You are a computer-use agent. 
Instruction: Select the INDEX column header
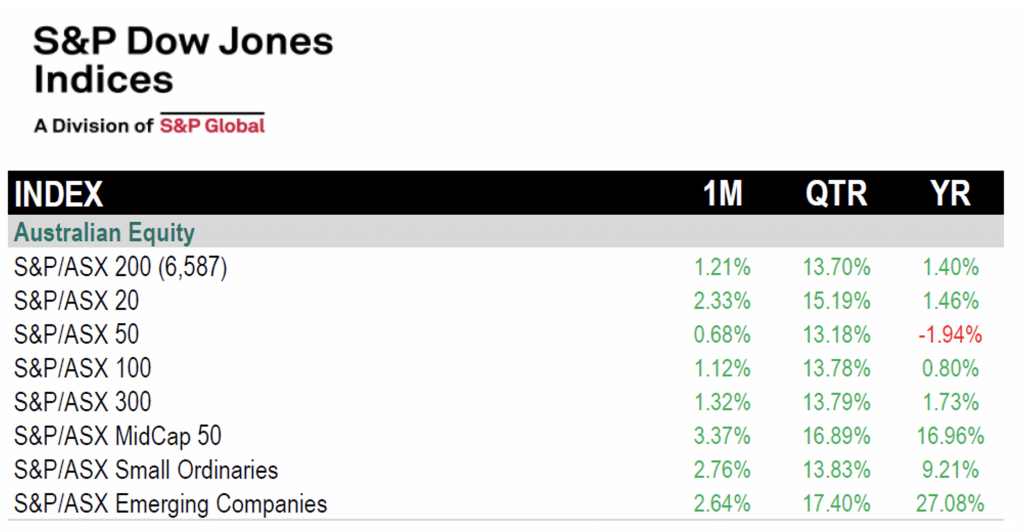point(59,194)
